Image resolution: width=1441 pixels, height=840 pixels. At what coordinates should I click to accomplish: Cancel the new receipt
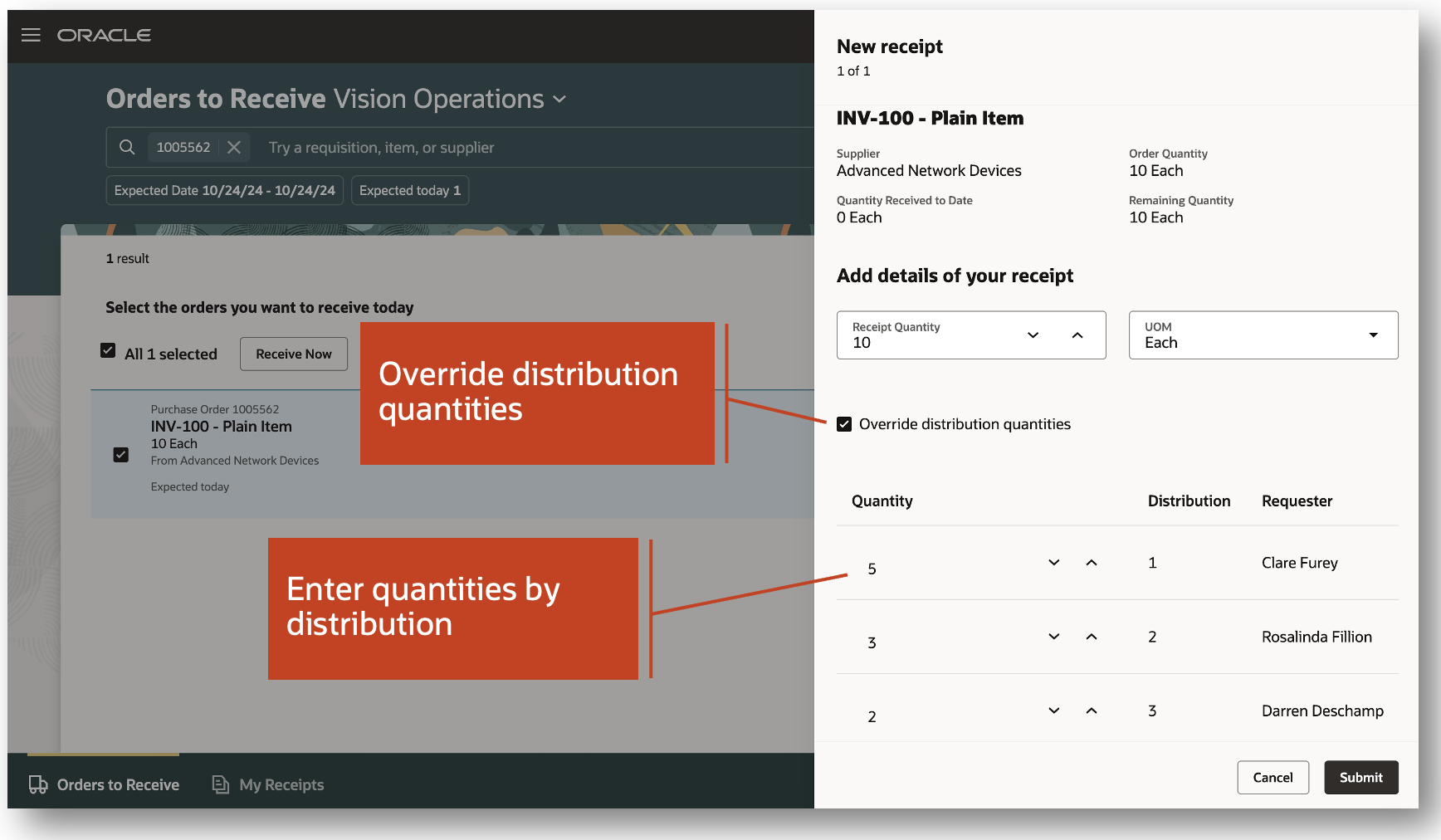pos(1272,778)
